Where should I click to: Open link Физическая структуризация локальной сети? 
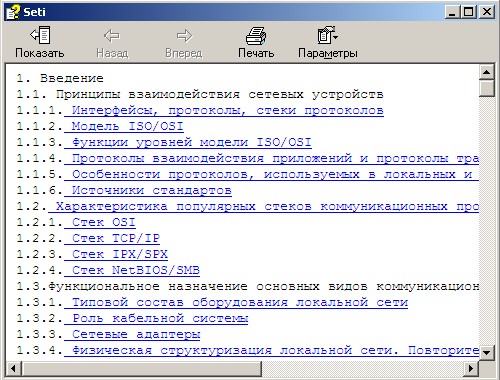tap(271, 350)
